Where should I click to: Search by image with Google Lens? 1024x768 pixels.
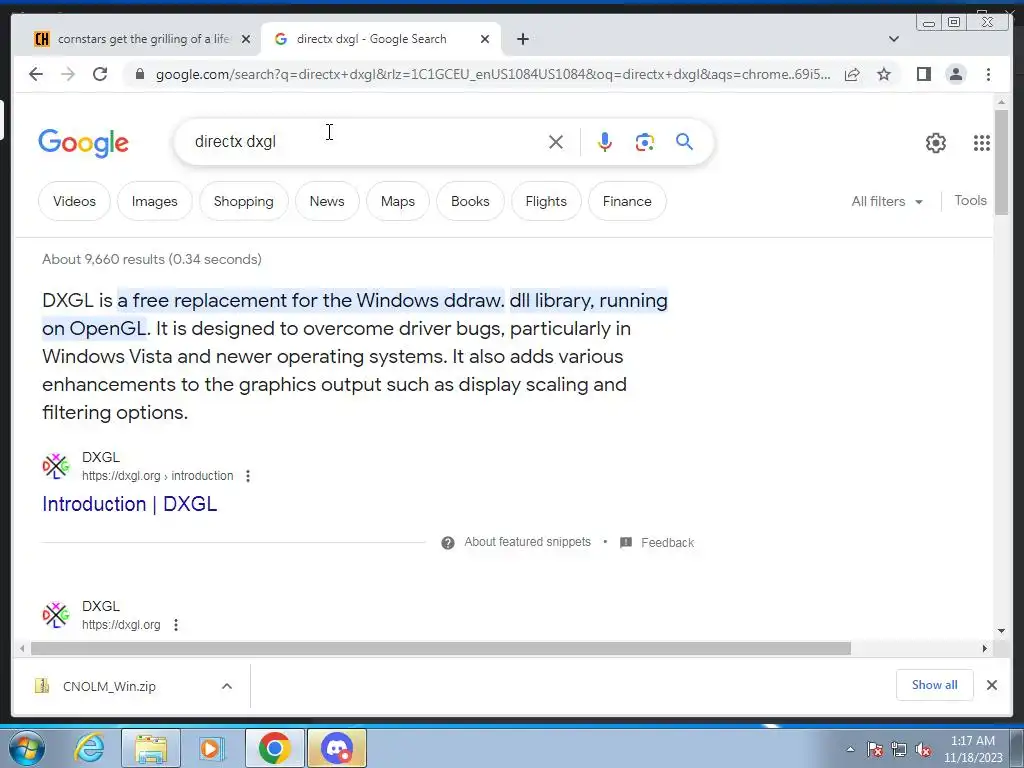645,142
